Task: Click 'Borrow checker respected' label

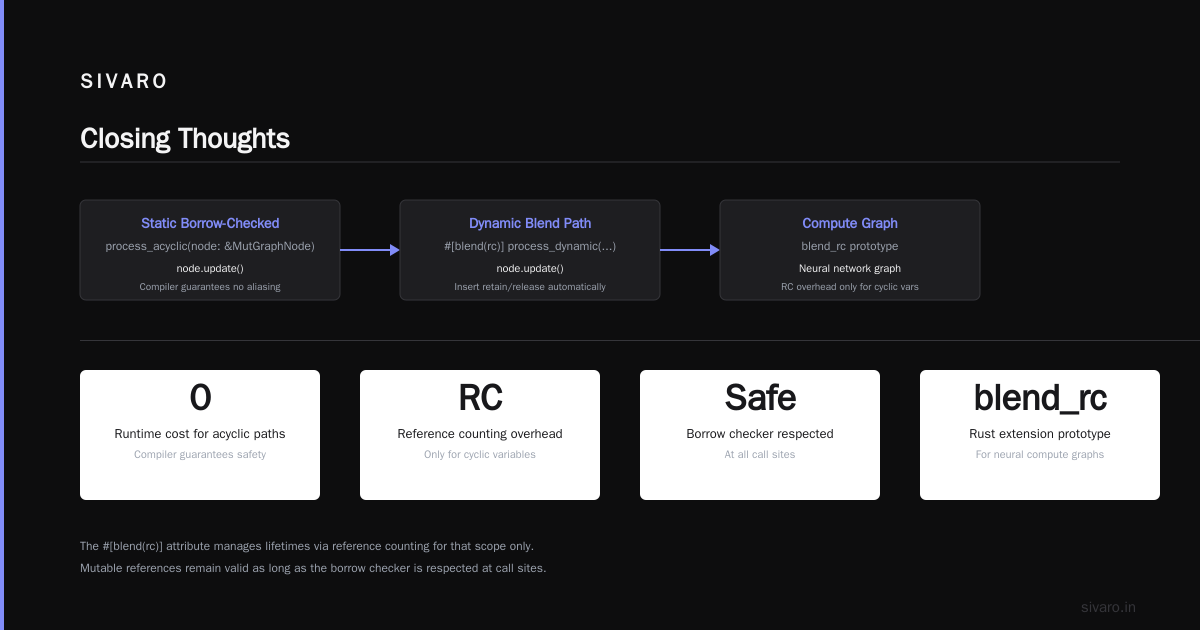Action: pos(760,434)
